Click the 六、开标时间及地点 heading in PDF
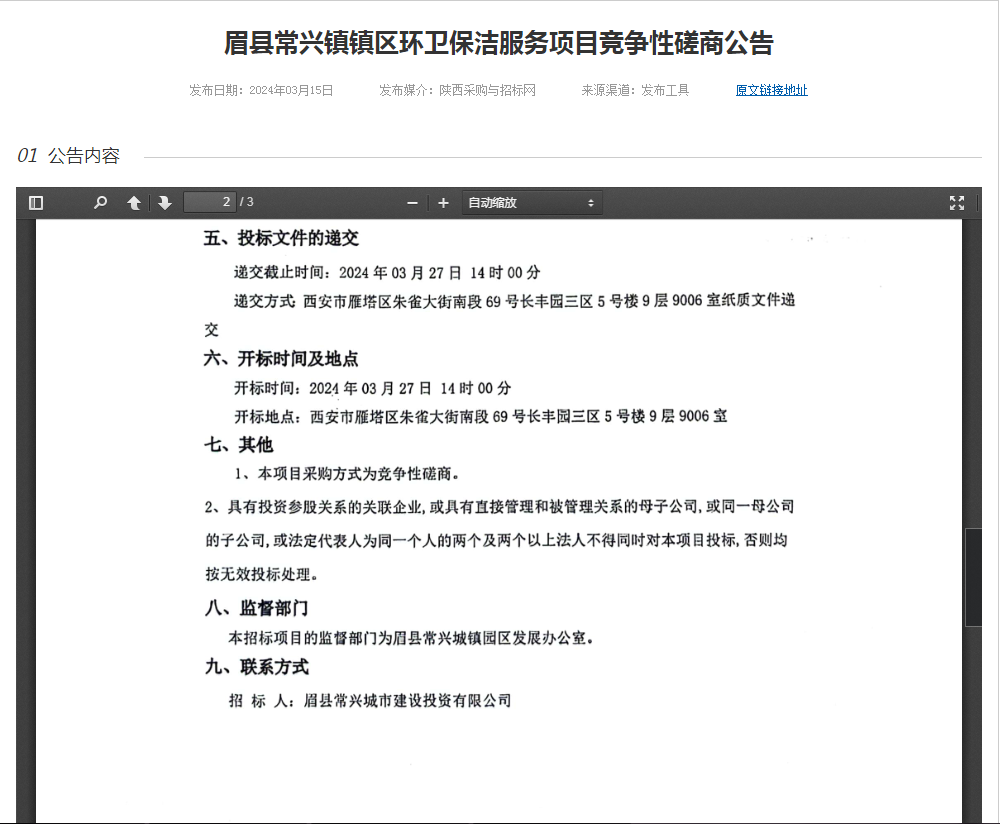This screenshot has height=824, width=1000. pyautogui.click(x=281, y=359)
